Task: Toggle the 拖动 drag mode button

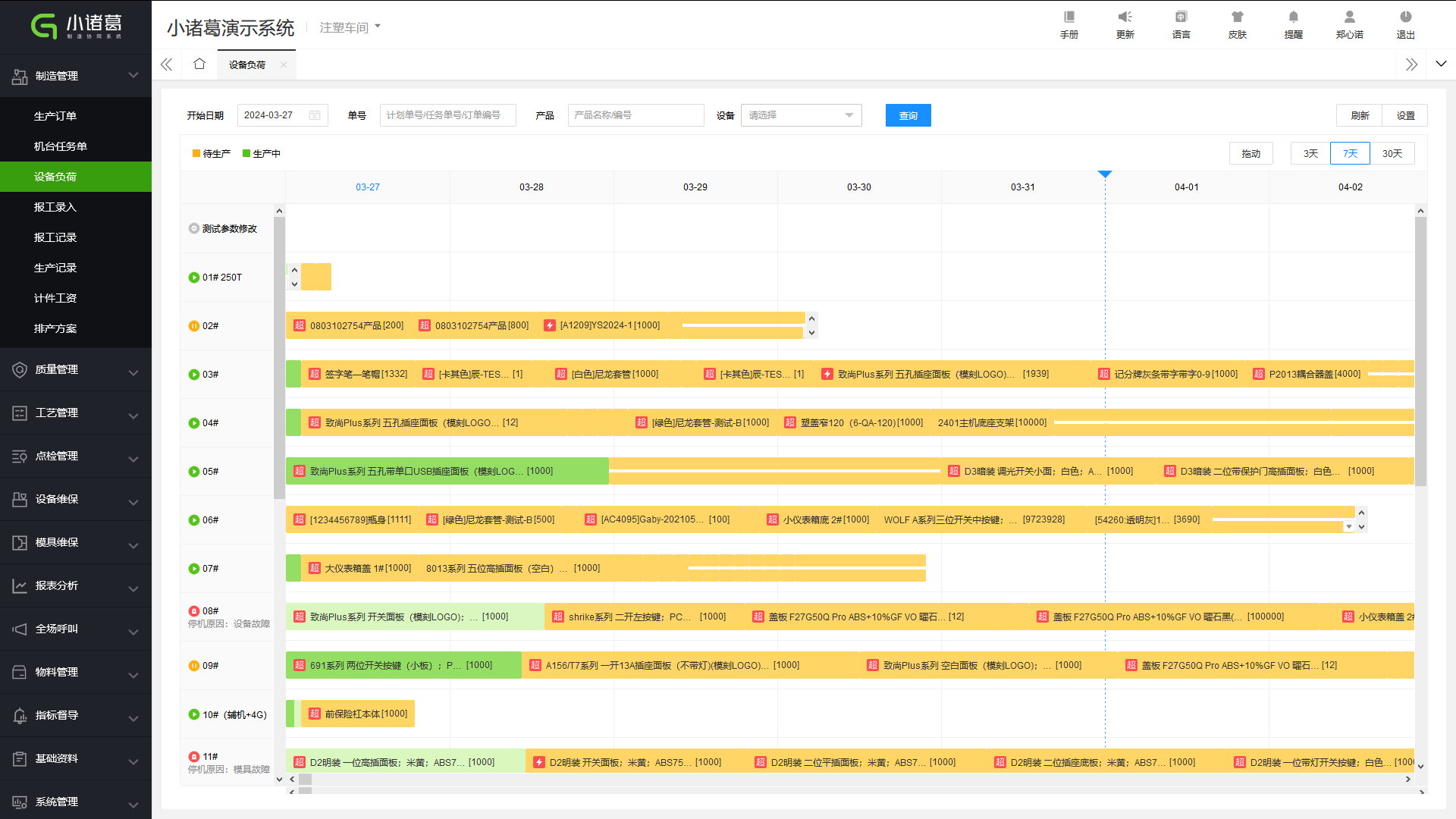Action: [x=1250, y=154]
